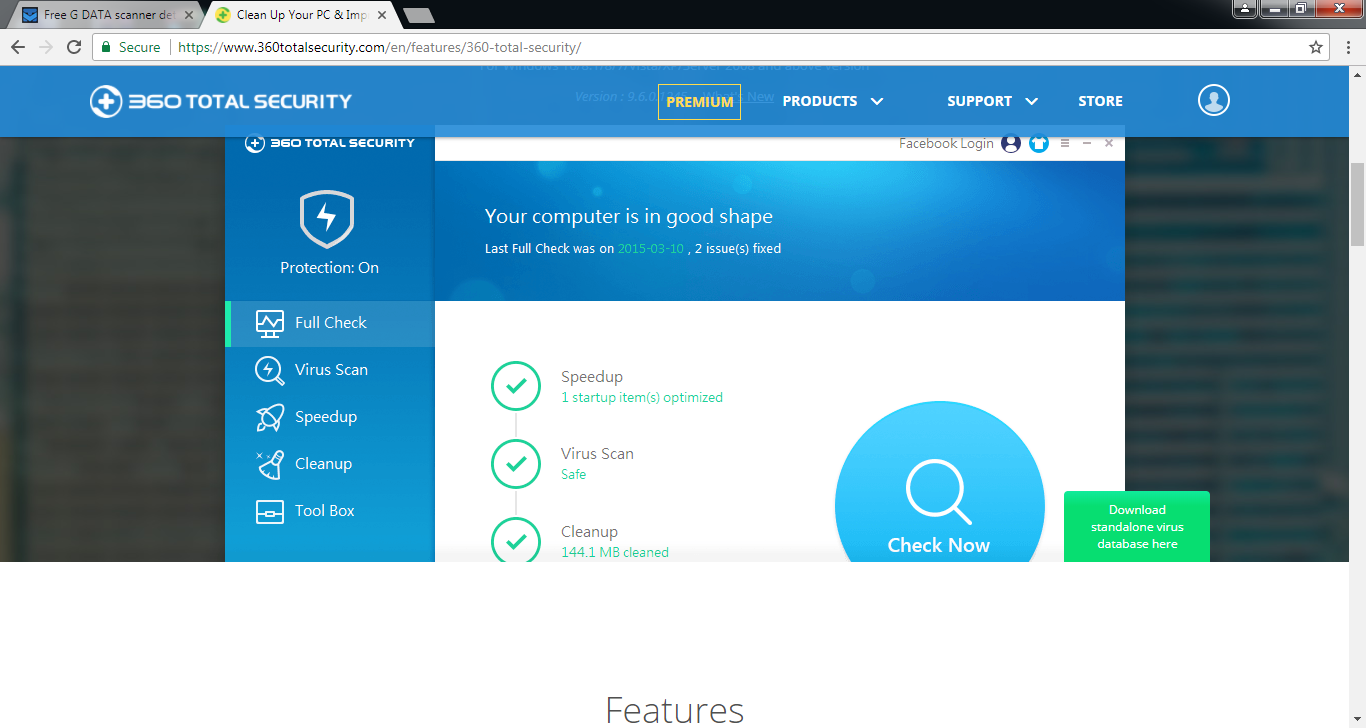The width and height of the screenshot is (1366, 728).
Task: Click the browser forward arrow
Action: [x=46, y=47]
